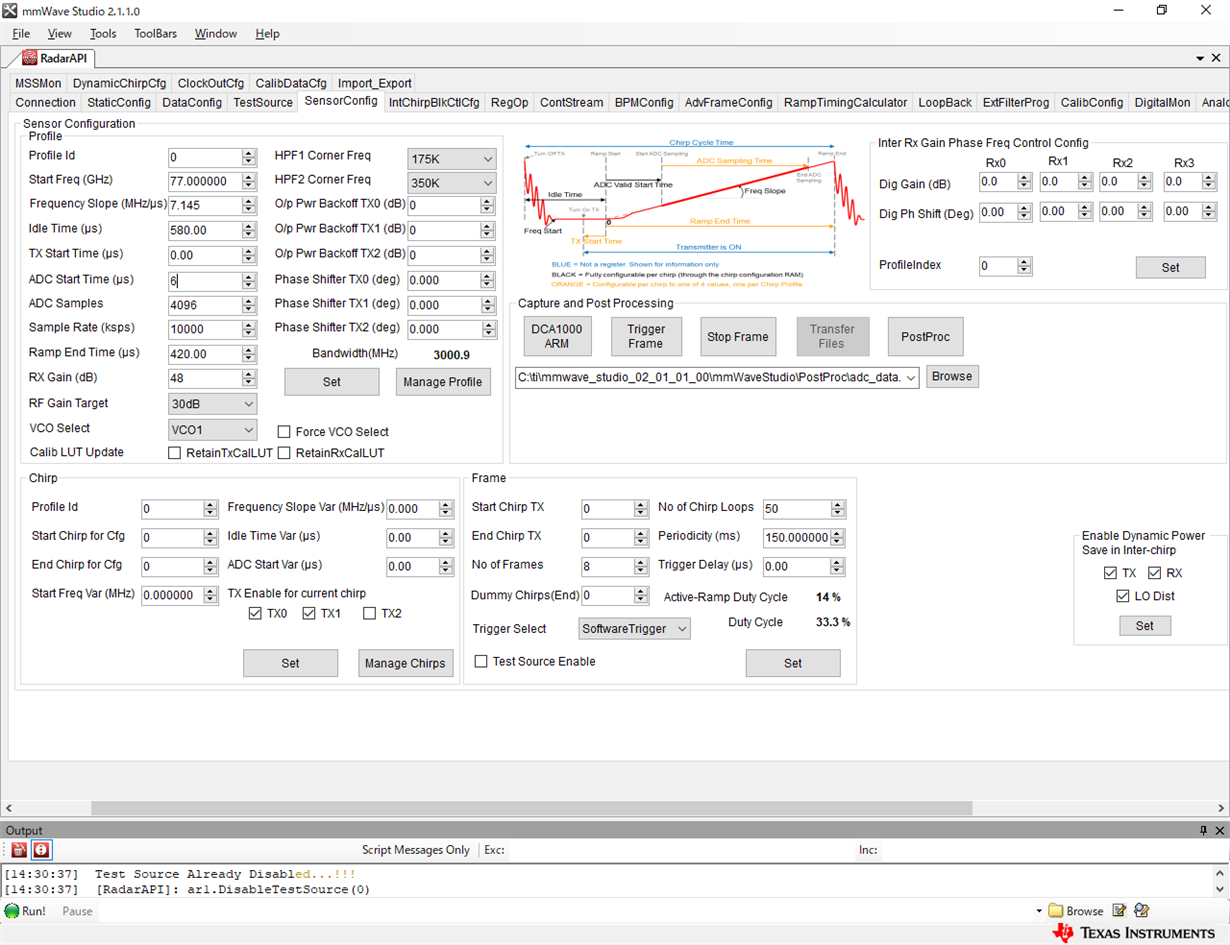Uncheck RX in Dynamic Power Save

pos(1155,573)
